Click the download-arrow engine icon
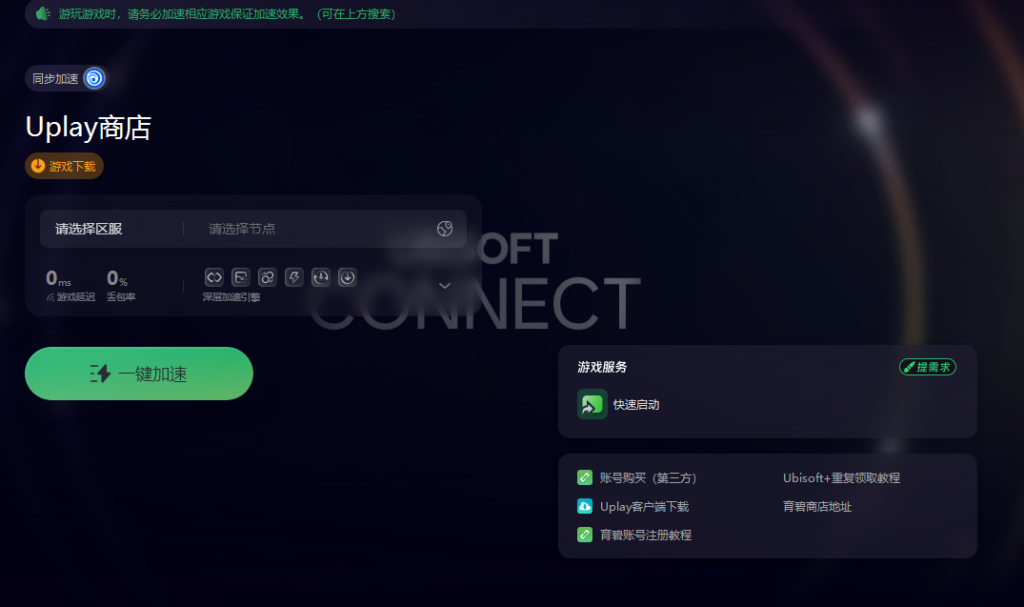The height and width of the screenshot is (607, 1024). pos(347,278)
